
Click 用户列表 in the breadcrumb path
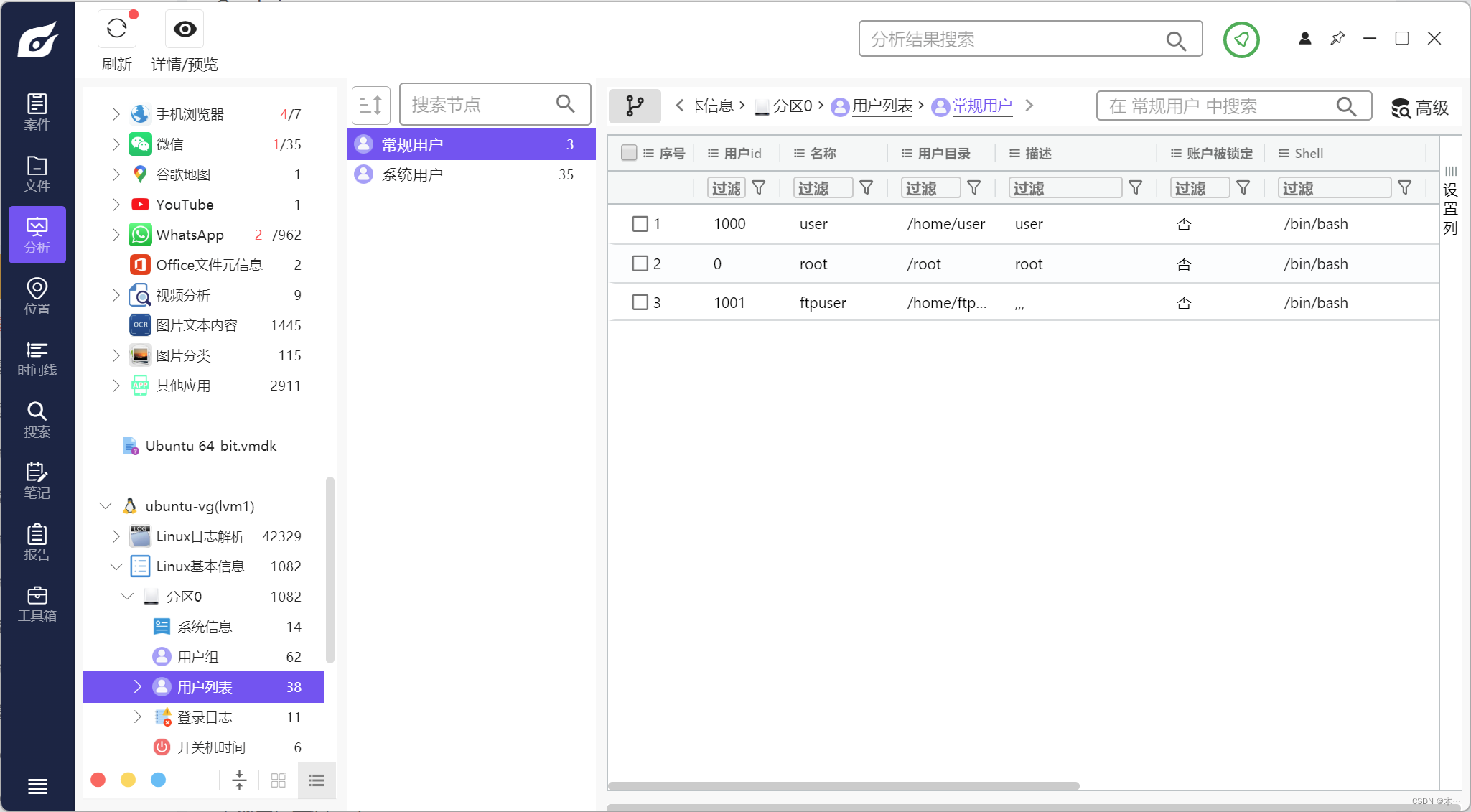882,106
